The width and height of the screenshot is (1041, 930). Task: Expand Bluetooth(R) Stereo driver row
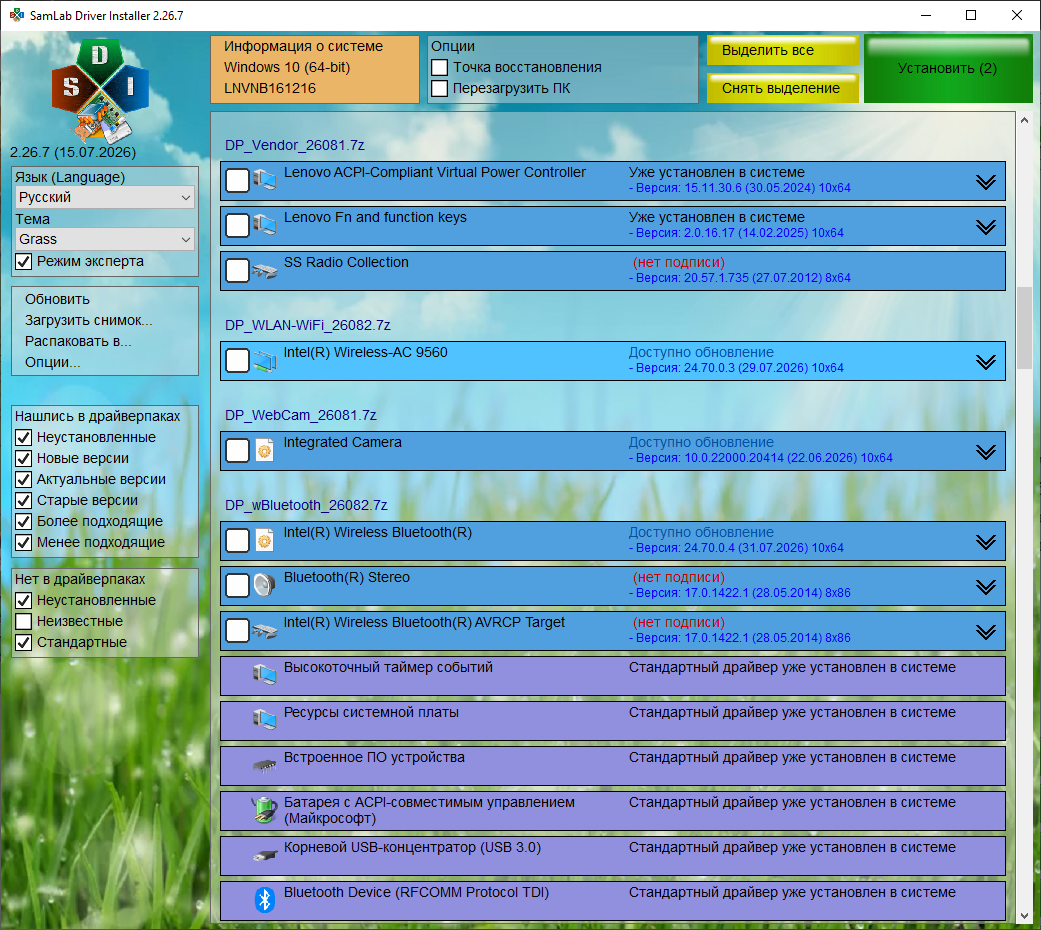point(986,586)
